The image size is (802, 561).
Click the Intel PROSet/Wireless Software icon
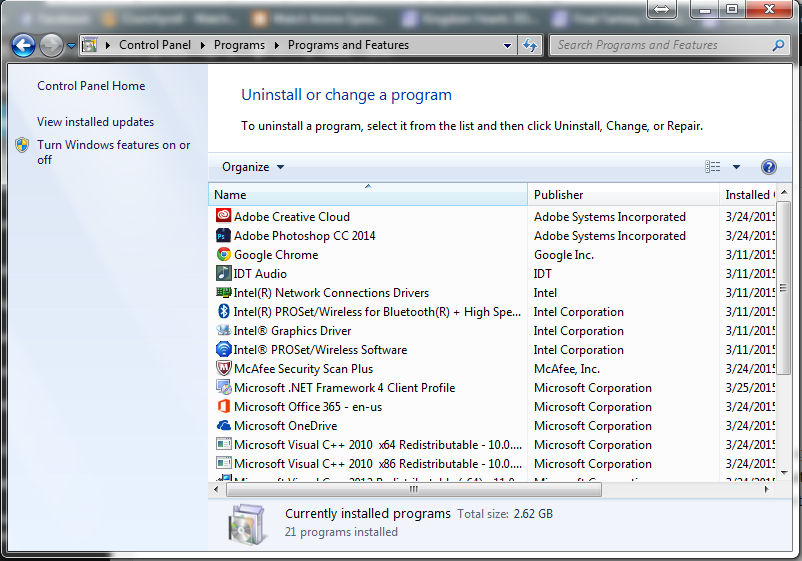224,349
